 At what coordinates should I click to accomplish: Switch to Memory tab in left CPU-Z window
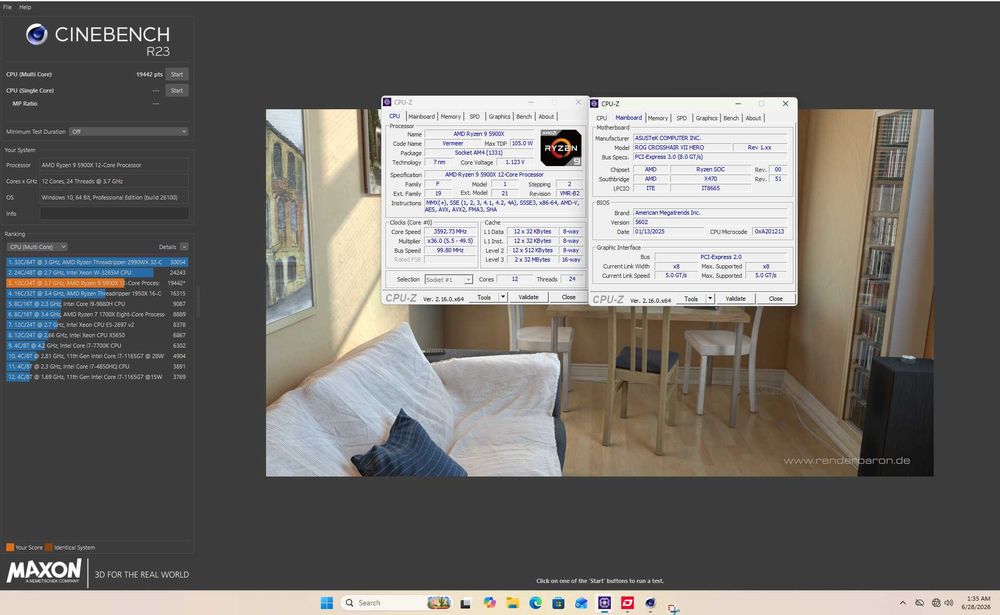pyautogui.click(x=450, y=116)
